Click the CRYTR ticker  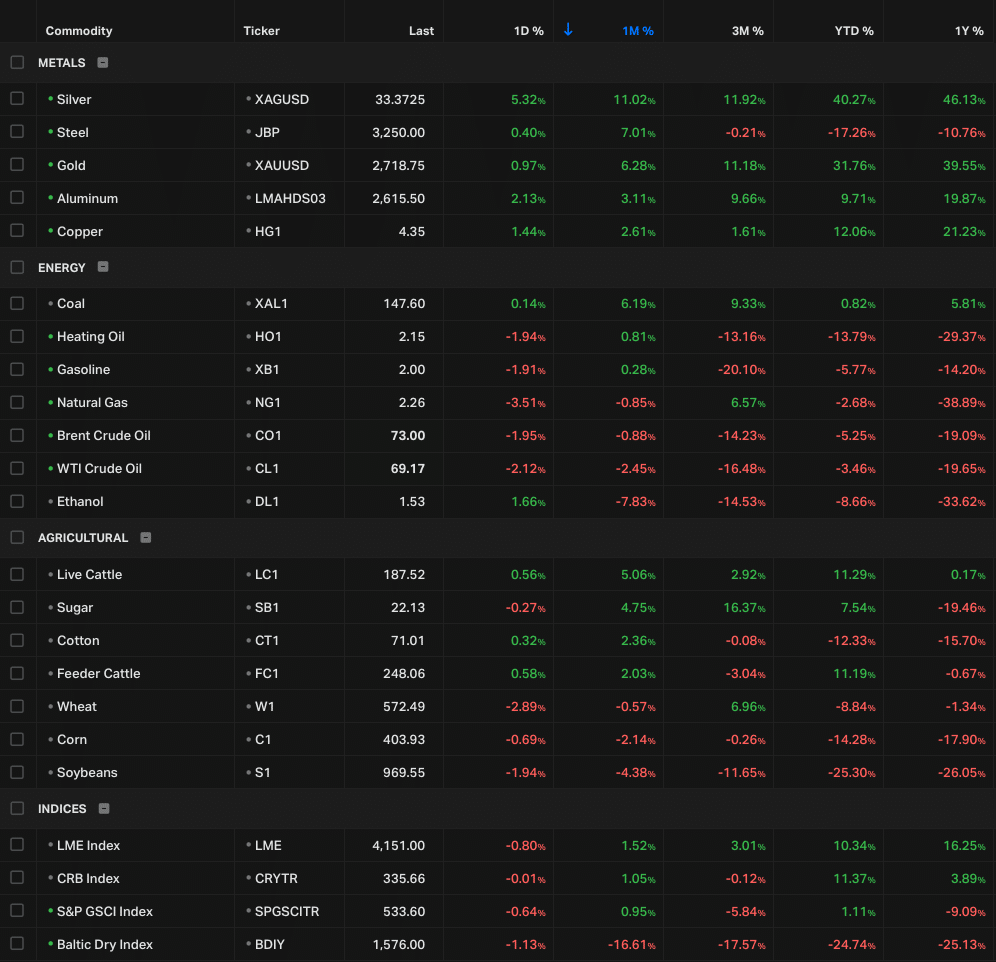coord(276,878)
